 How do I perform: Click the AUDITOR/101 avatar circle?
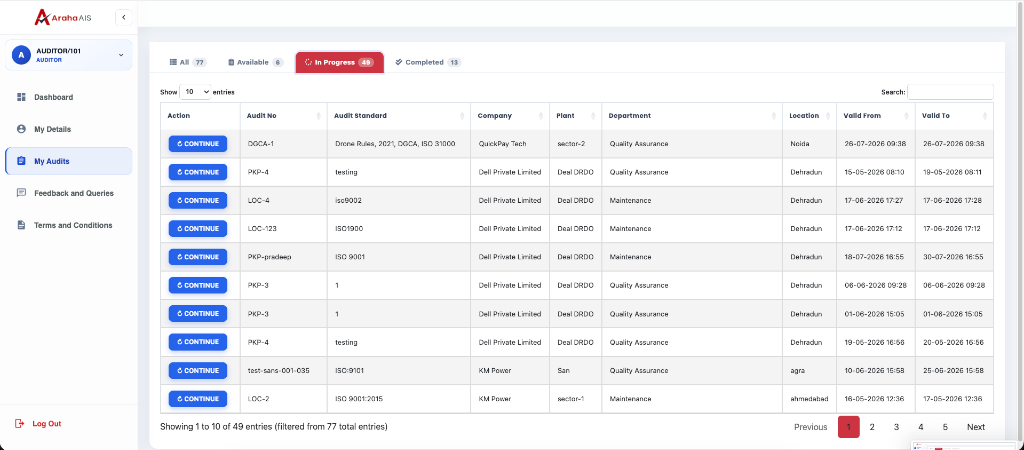pyautogui.click(x=22, y=55)
